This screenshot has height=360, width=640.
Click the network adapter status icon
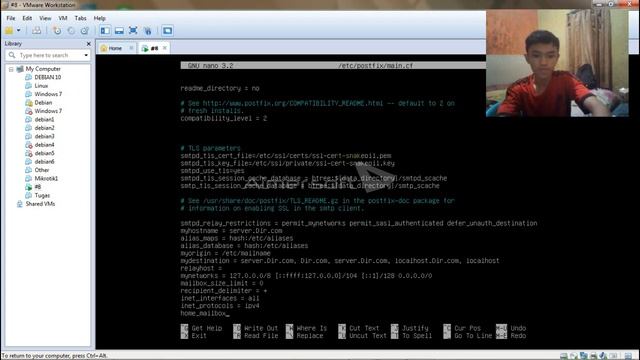tap(583, 356)
